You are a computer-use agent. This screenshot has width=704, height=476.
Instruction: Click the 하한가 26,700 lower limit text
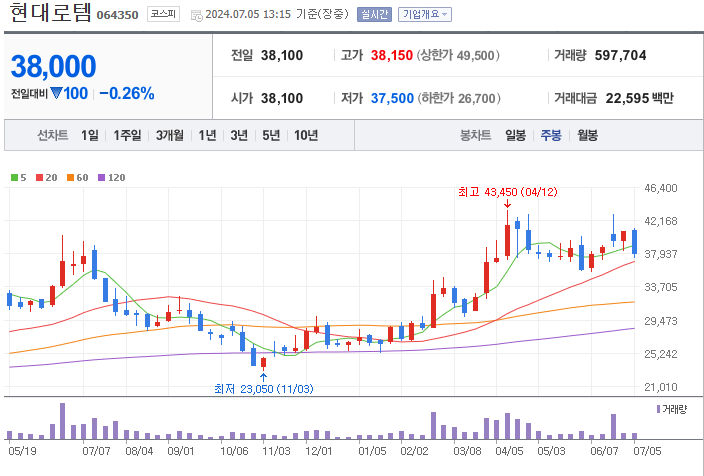tap(459, 98)
